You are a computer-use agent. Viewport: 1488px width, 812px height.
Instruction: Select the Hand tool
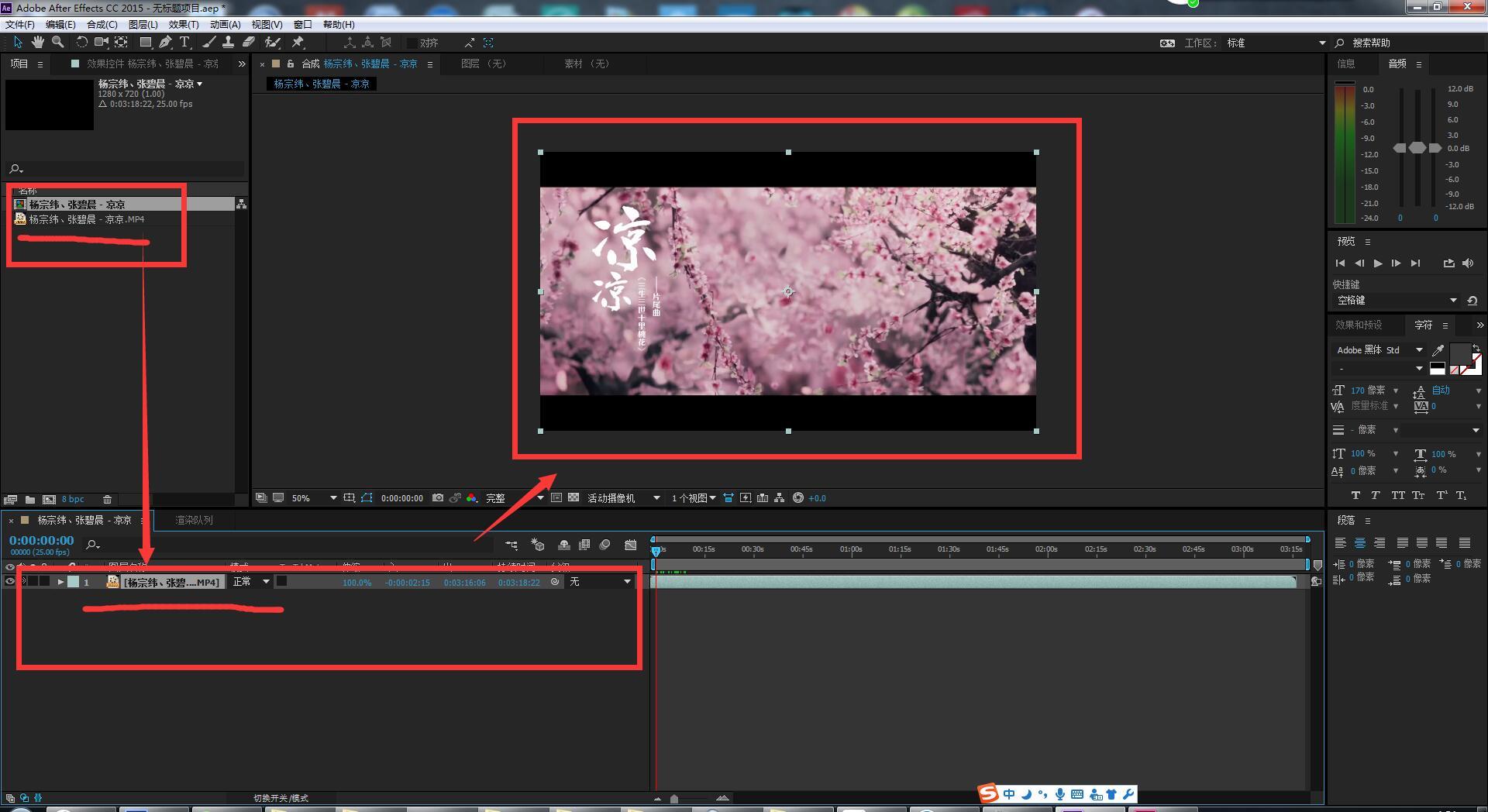37,43
